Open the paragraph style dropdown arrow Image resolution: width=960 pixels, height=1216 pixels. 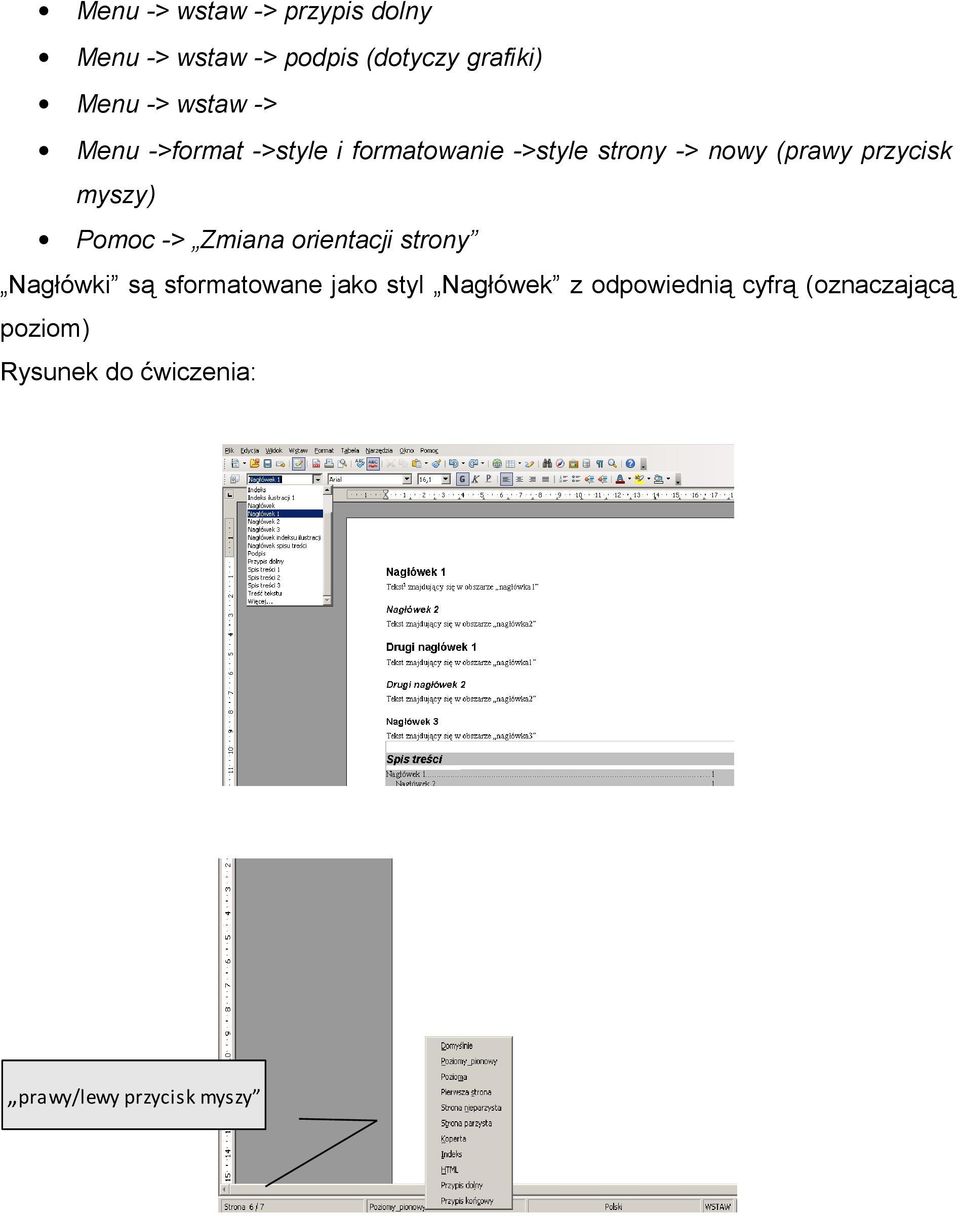point(318,480)
